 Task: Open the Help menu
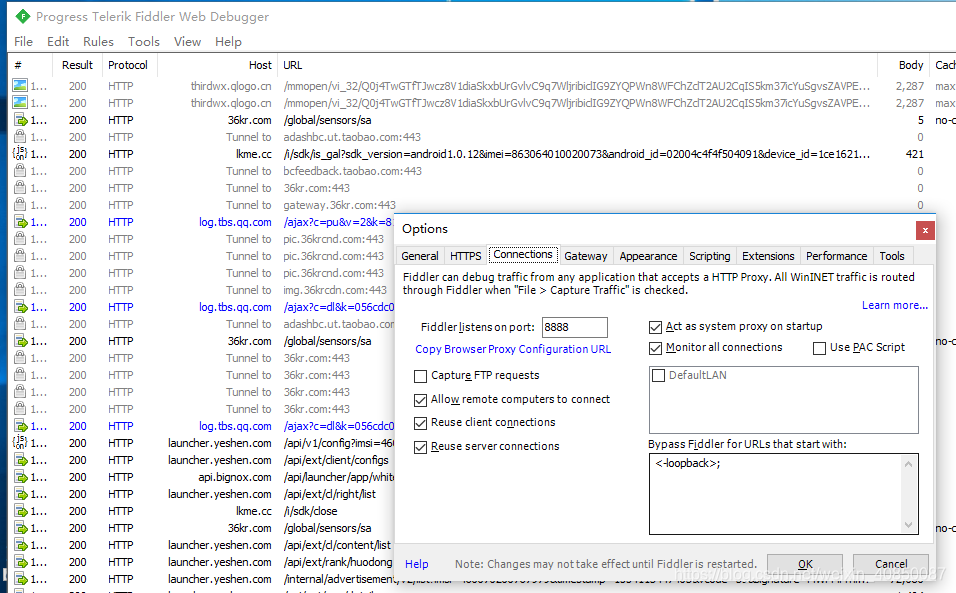click(228, 41)
